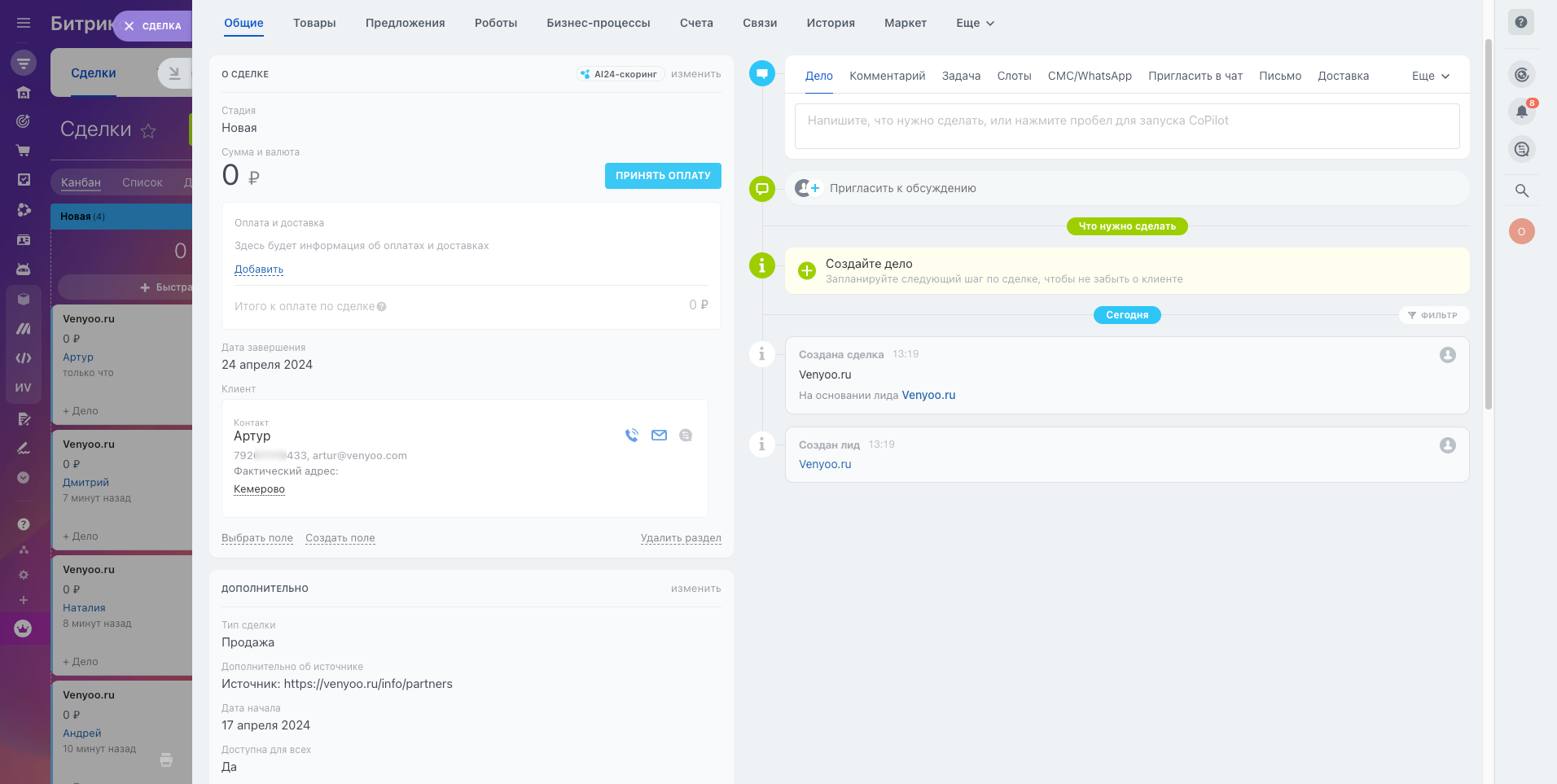Open notifications bell with badge
The height and width of the screenshot is (784, 1557).
[x=1521, y=112]
